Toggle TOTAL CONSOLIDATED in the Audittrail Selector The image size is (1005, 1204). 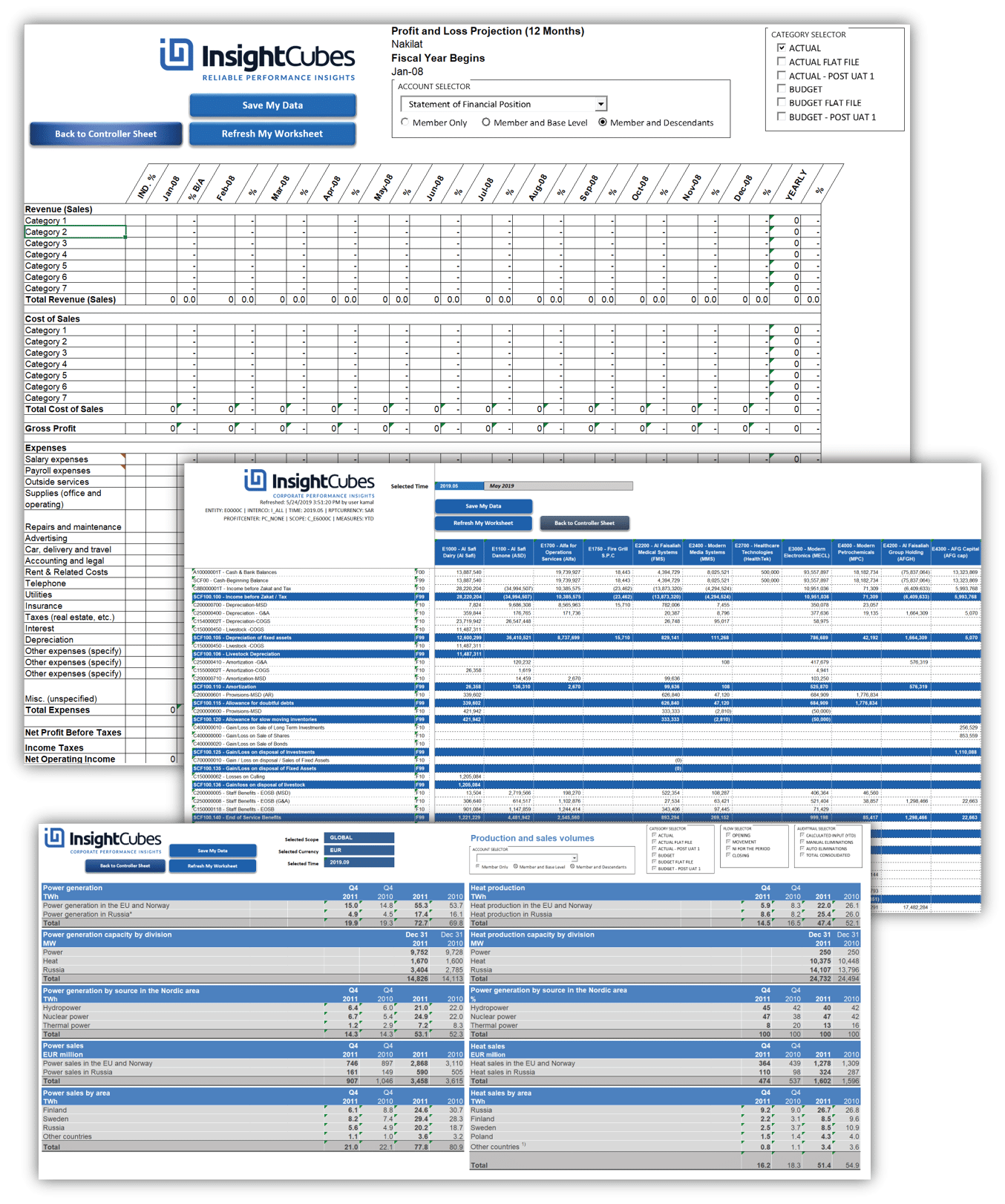pos(802,855)
